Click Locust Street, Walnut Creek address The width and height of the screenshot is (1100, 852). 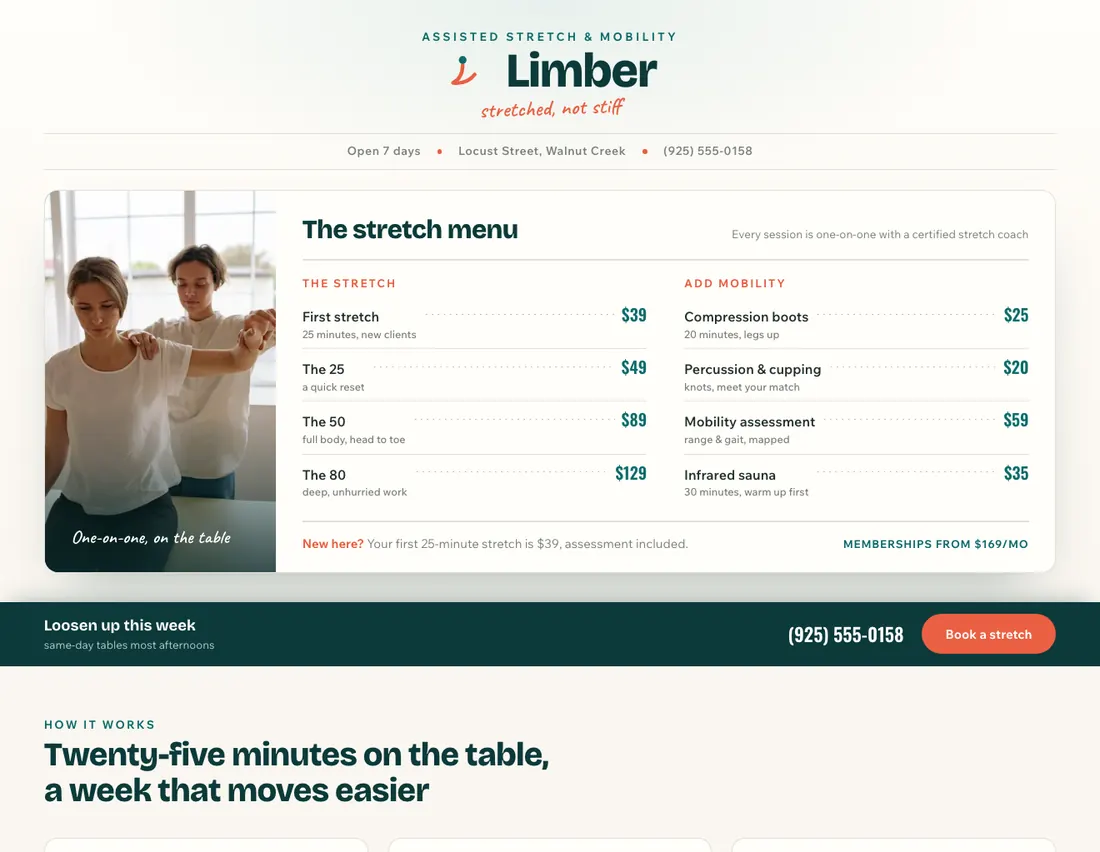pos(542,151)
